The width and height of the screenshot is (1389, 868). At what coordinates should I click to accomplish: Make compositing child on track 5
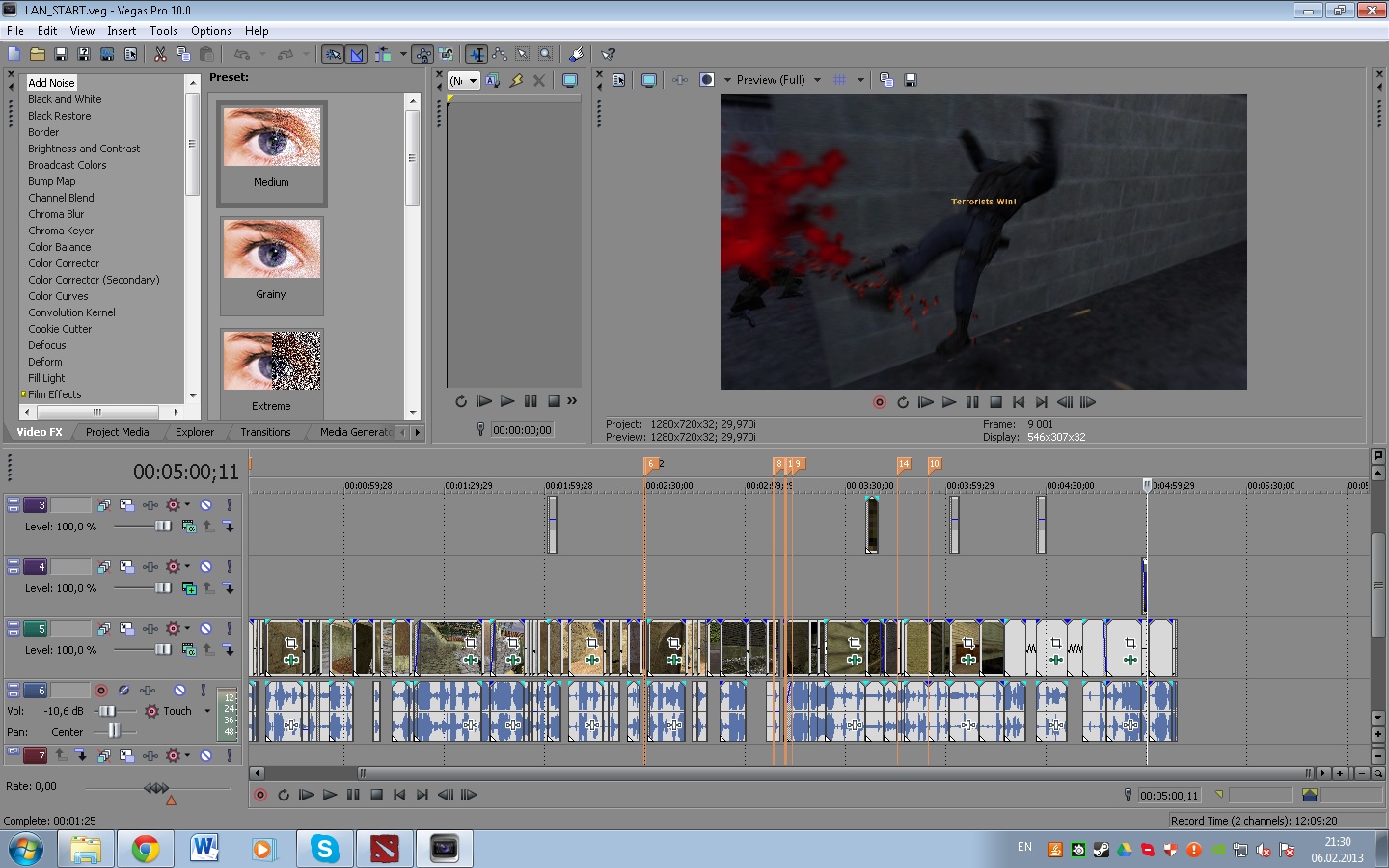click(x=229, y=649)
